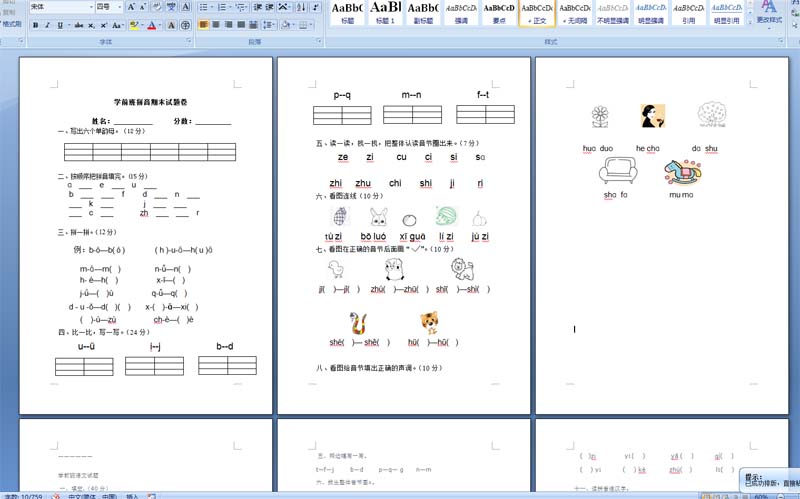Toggle italic formatting
This screenshot has width=800, height=499.
(47, 25)
